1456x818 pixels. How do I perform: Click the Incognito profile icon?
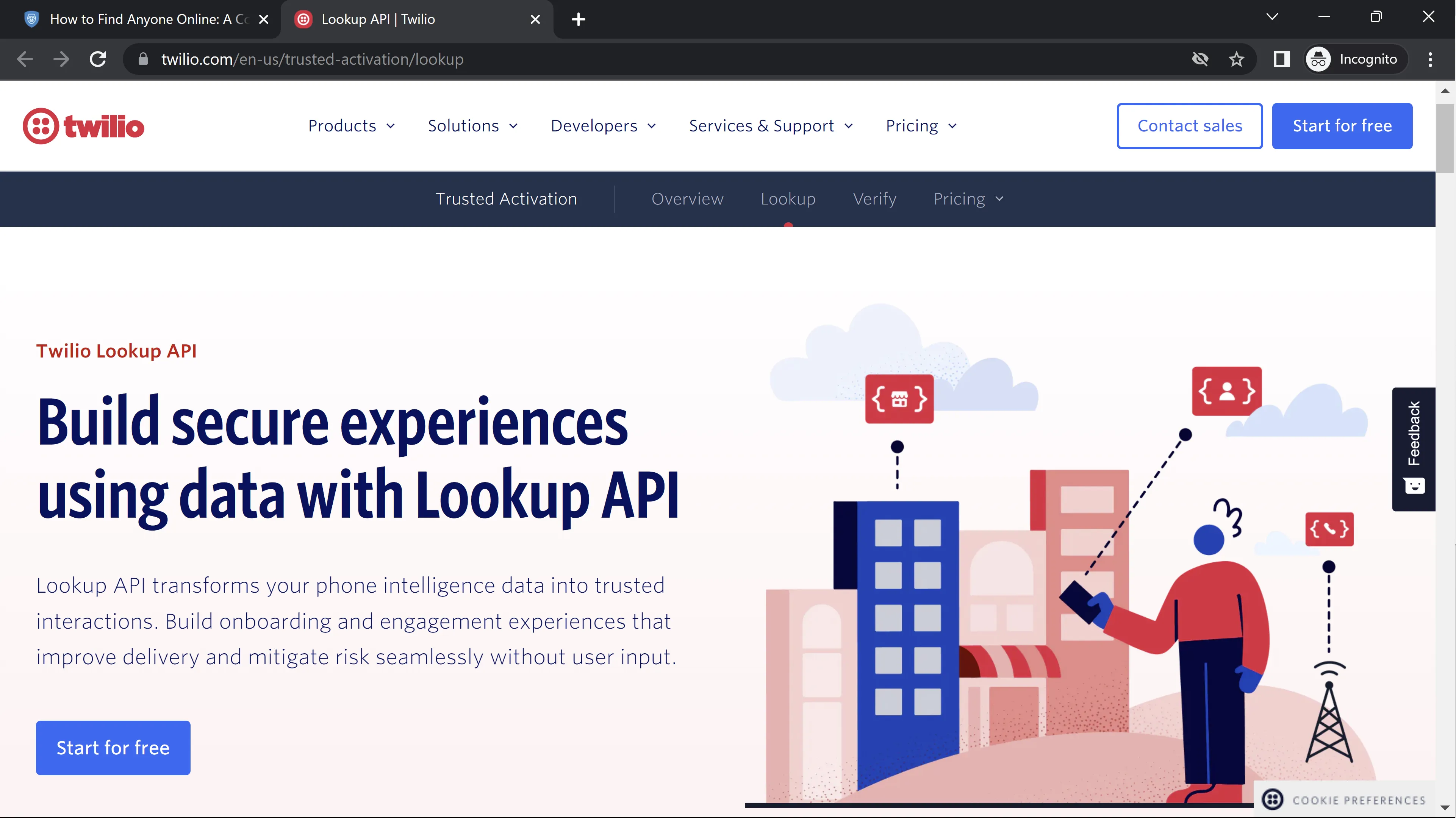coord(1318,59)
